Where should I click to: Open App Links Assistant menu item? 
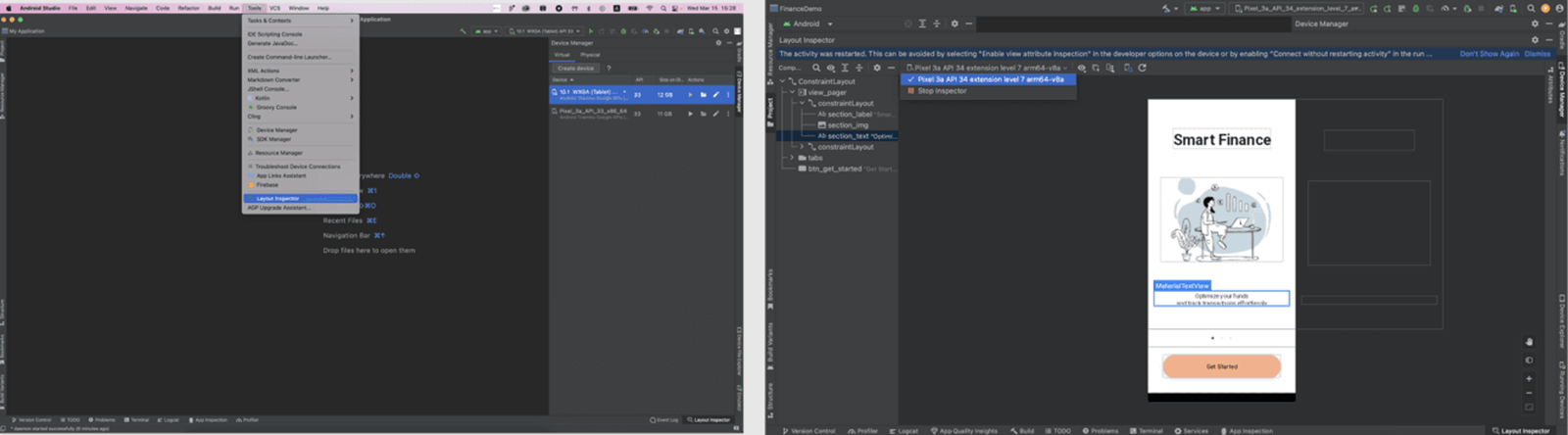(x=300, y=175)
